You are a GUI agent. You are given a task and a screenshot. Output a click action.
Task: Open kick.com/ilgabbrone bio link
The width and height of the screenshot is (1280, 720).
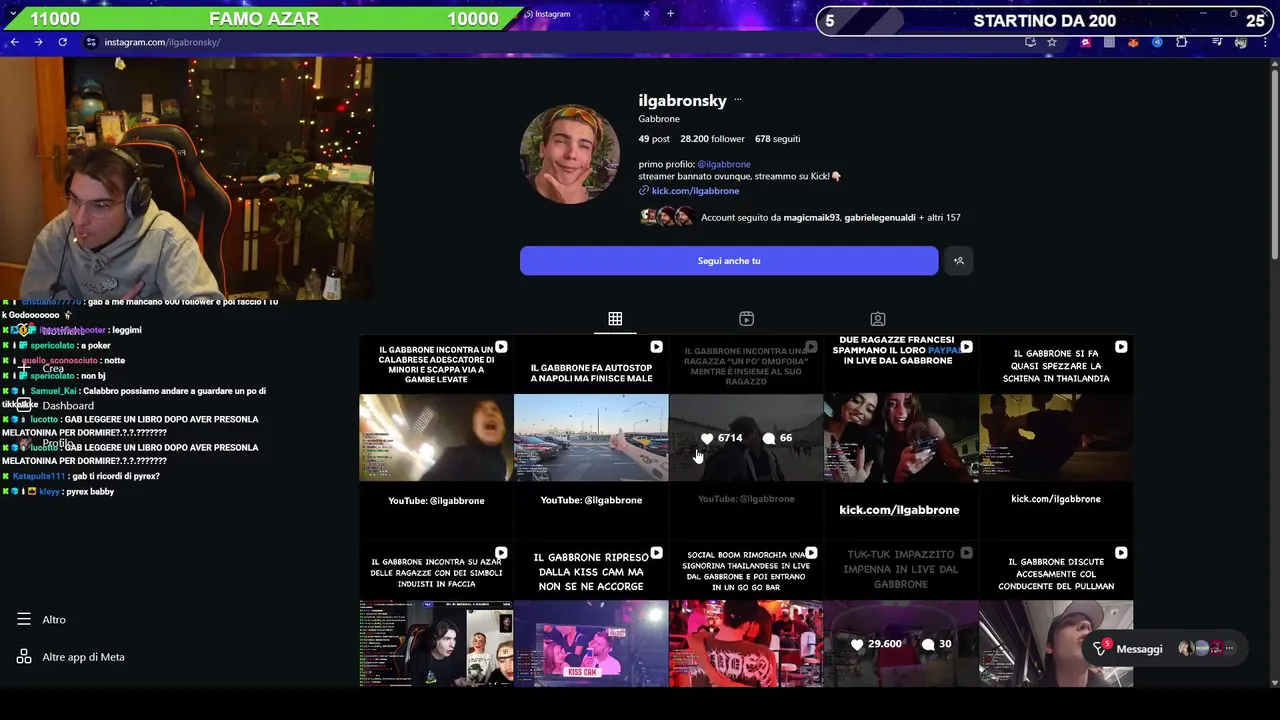[695, 191]
